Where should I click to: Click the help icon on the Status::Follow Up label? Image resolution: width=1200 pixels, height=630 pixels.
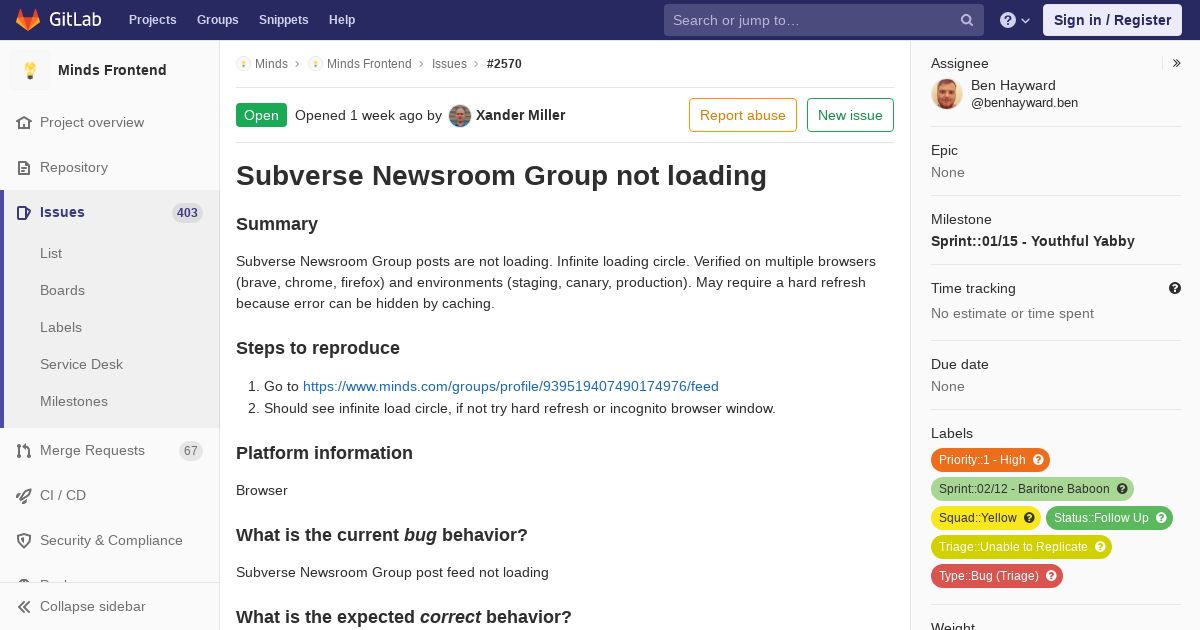pyautogui.click(x=1161, y=518)
